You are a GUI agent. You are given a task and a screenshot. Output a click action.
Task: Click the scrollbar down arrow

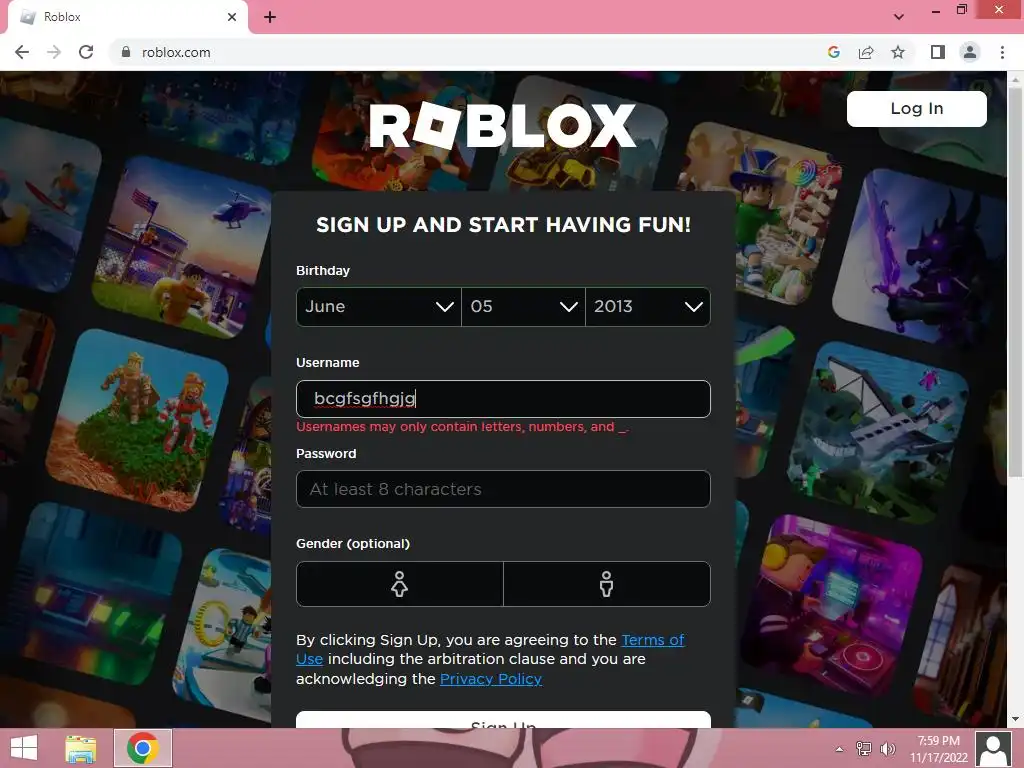[x=1015, y=719]
